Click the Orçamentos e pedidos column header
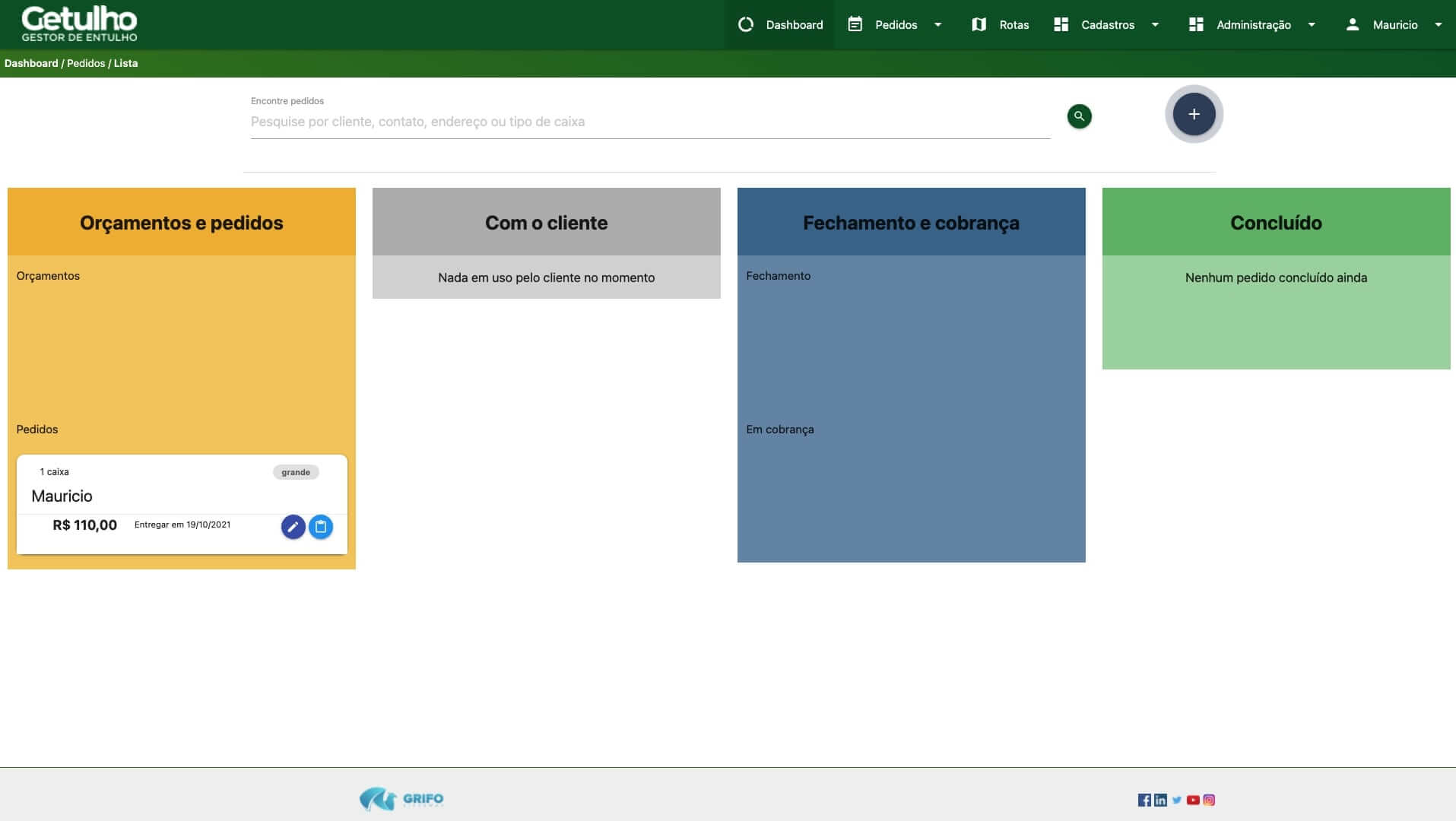Image resolution: width=1456 pixels, height=821 pixels. click(182, 222)
